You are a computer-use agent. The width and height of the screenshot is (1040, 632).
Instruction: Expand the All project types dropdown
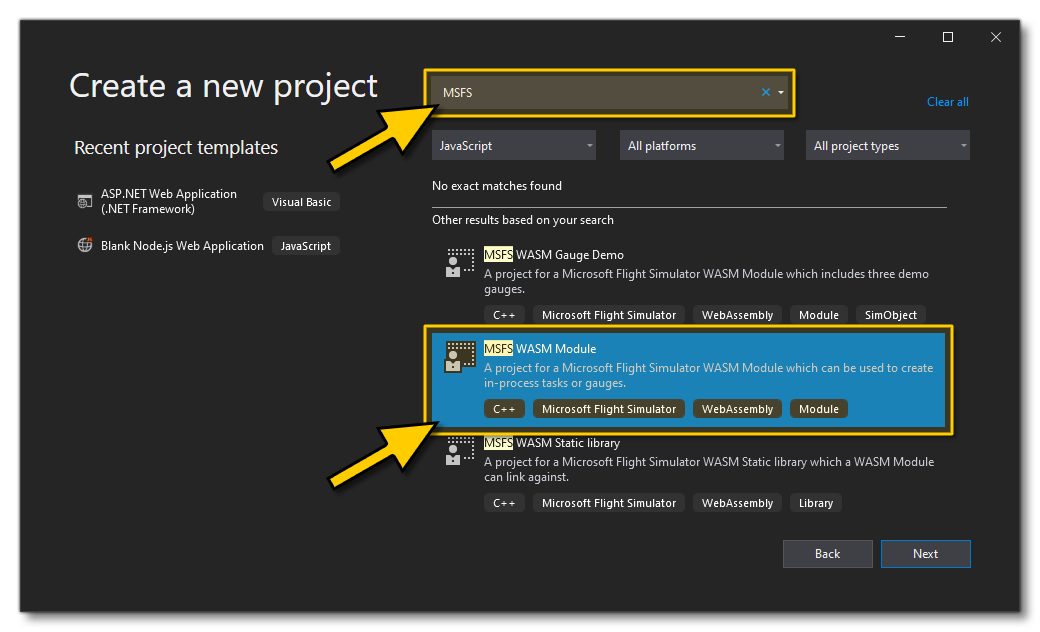(888, 146)
